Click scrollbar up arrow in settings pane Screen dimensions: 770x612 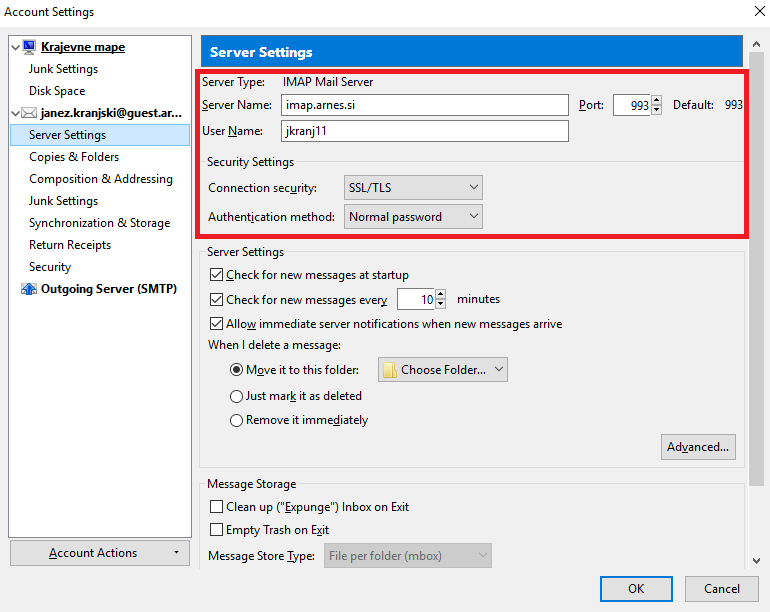pos(756,44)
